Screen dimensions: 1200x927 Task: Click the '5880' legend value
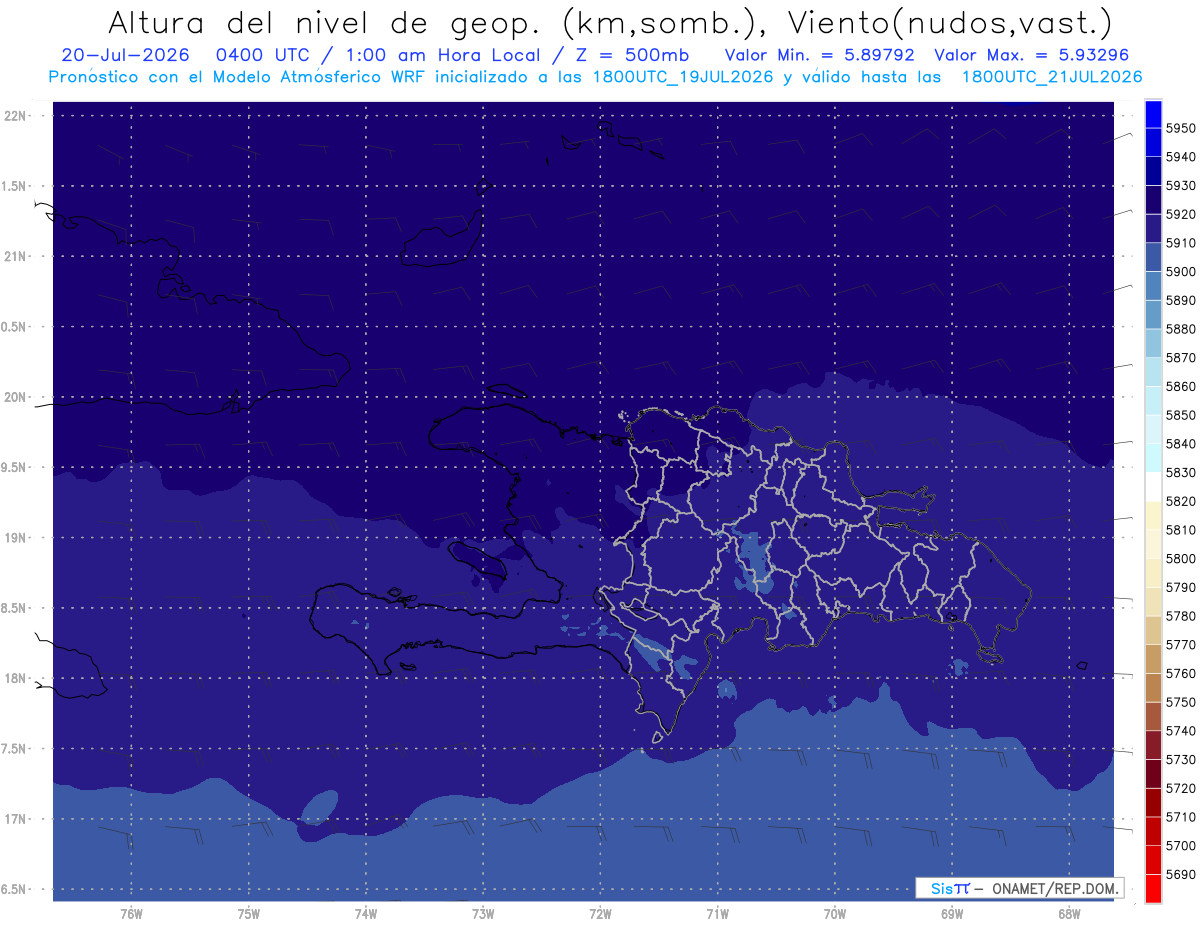(x=1181, y=329)
